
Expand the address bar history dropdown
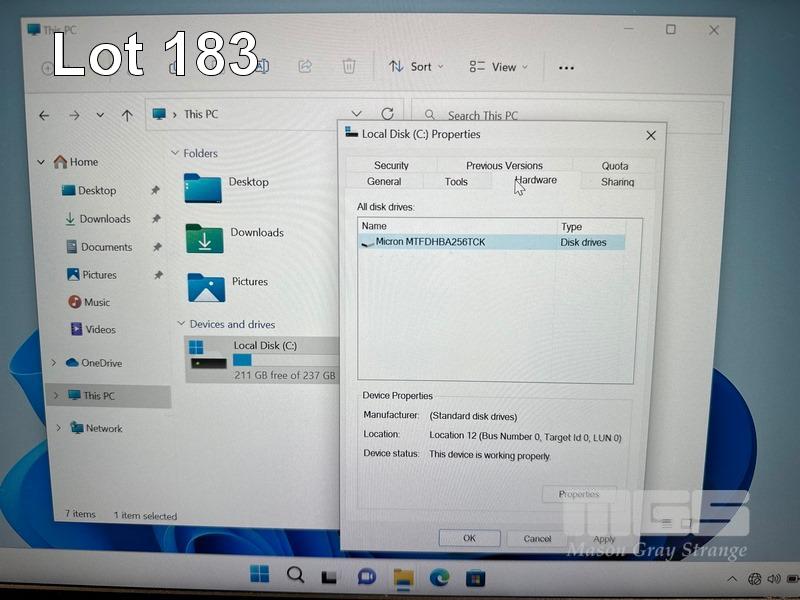click(x=357, y=114)
